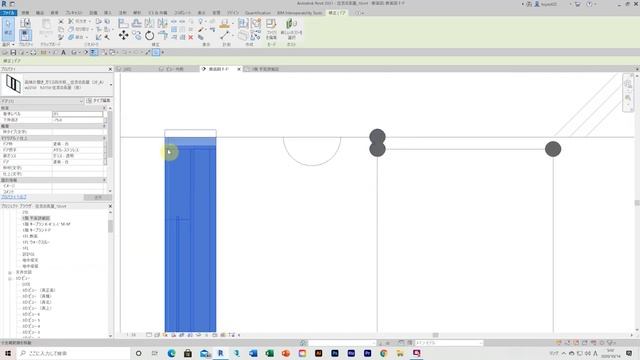
Task: Select 1階 平面詳細図 in Project Browser
Action: click(36, 218)
